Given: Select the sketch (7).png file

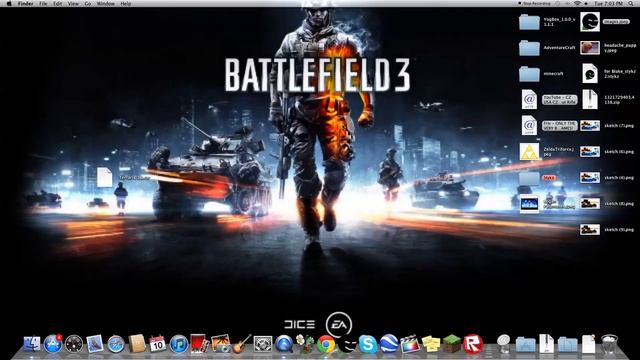Looking at the screenshot, I should click(x=590, y=126).
